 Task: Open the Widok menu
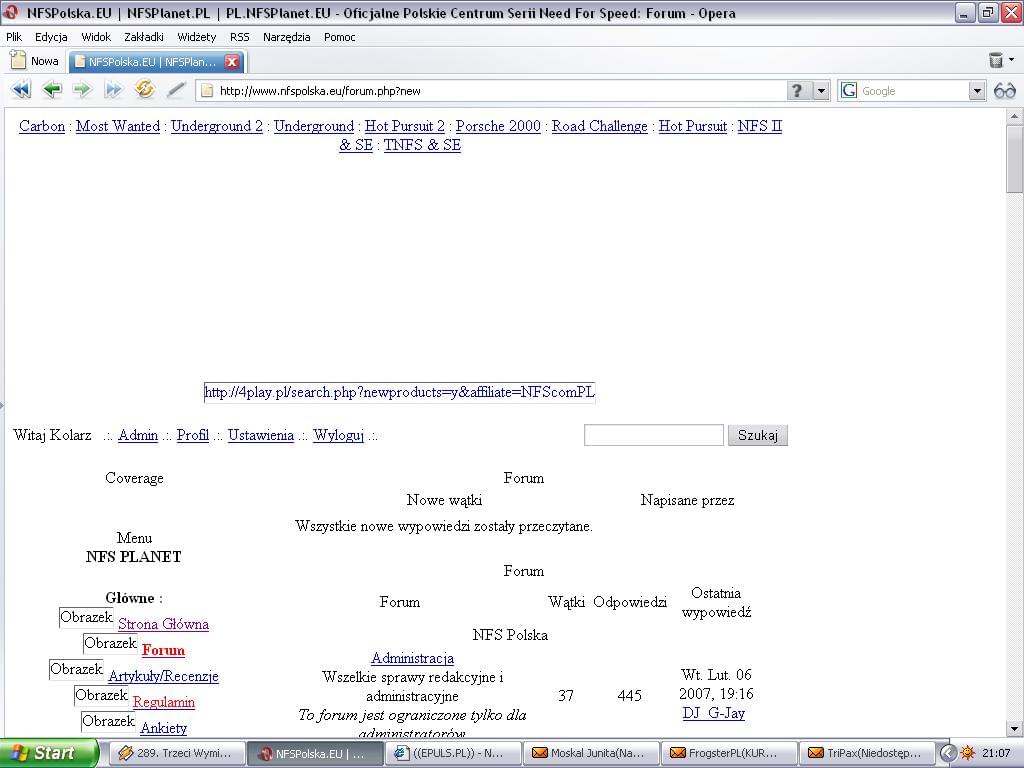pos(96,37)
